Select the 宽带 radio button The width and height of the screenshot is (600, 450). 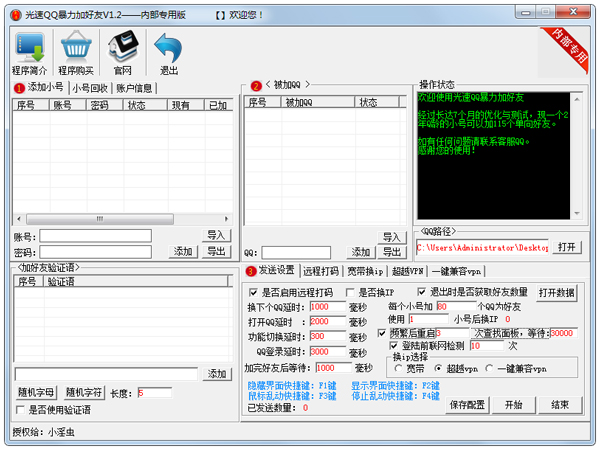398,368
